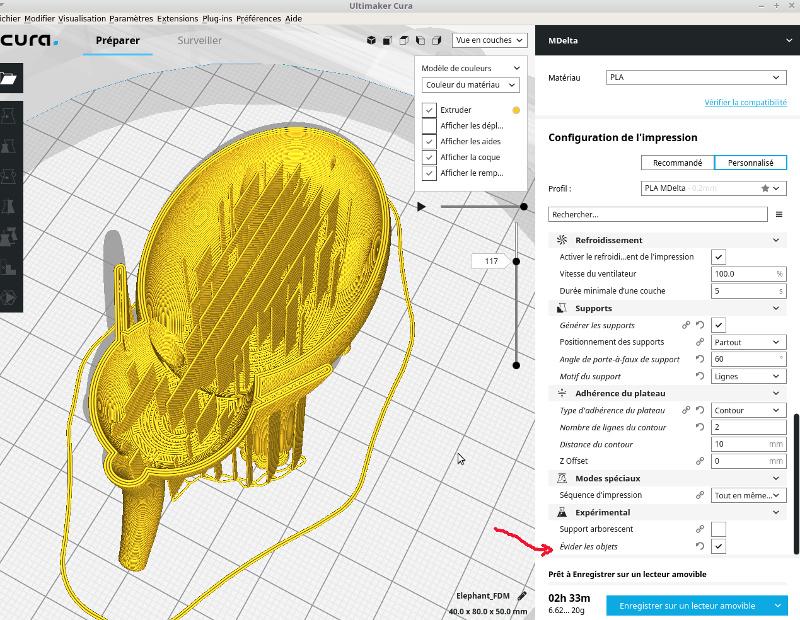Open the Visualisation menu

click(x=82, y=18)
